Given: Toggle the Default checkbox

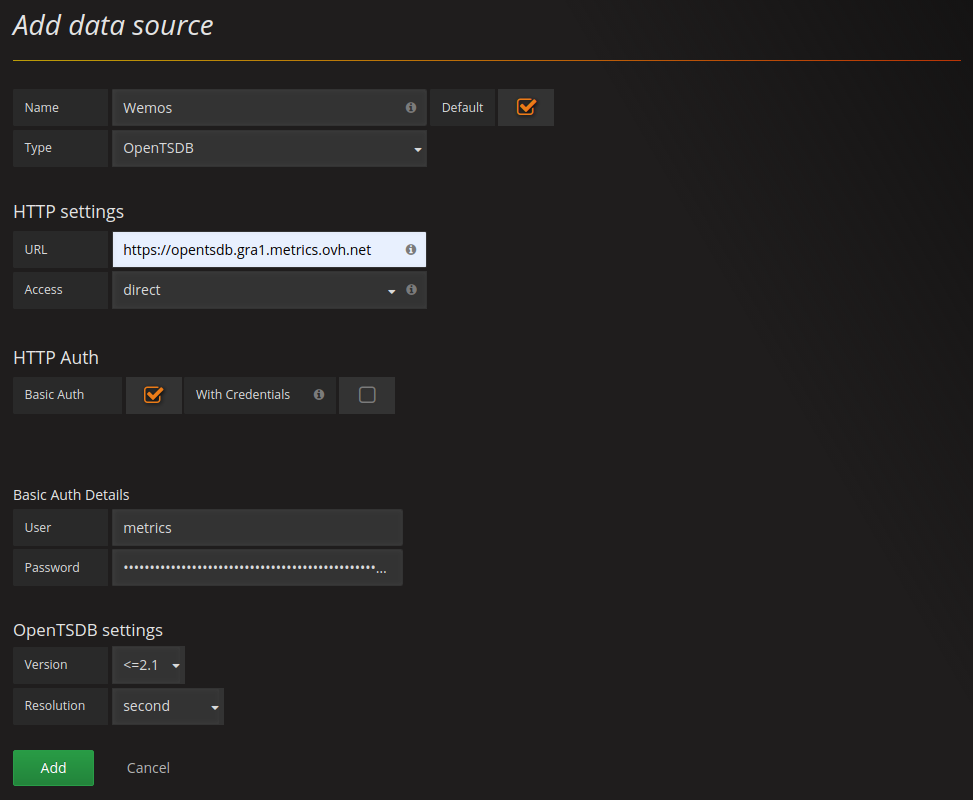Looking at the screenshot, I should tap(526, 107).
